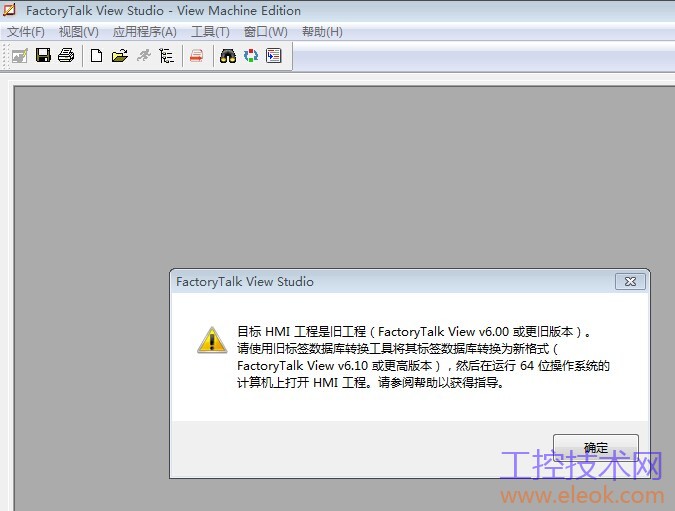Screen dimensions: 675x511
Task: Open the 视图(V) menu
Action: pyautogui.click(x=79, y=32)
